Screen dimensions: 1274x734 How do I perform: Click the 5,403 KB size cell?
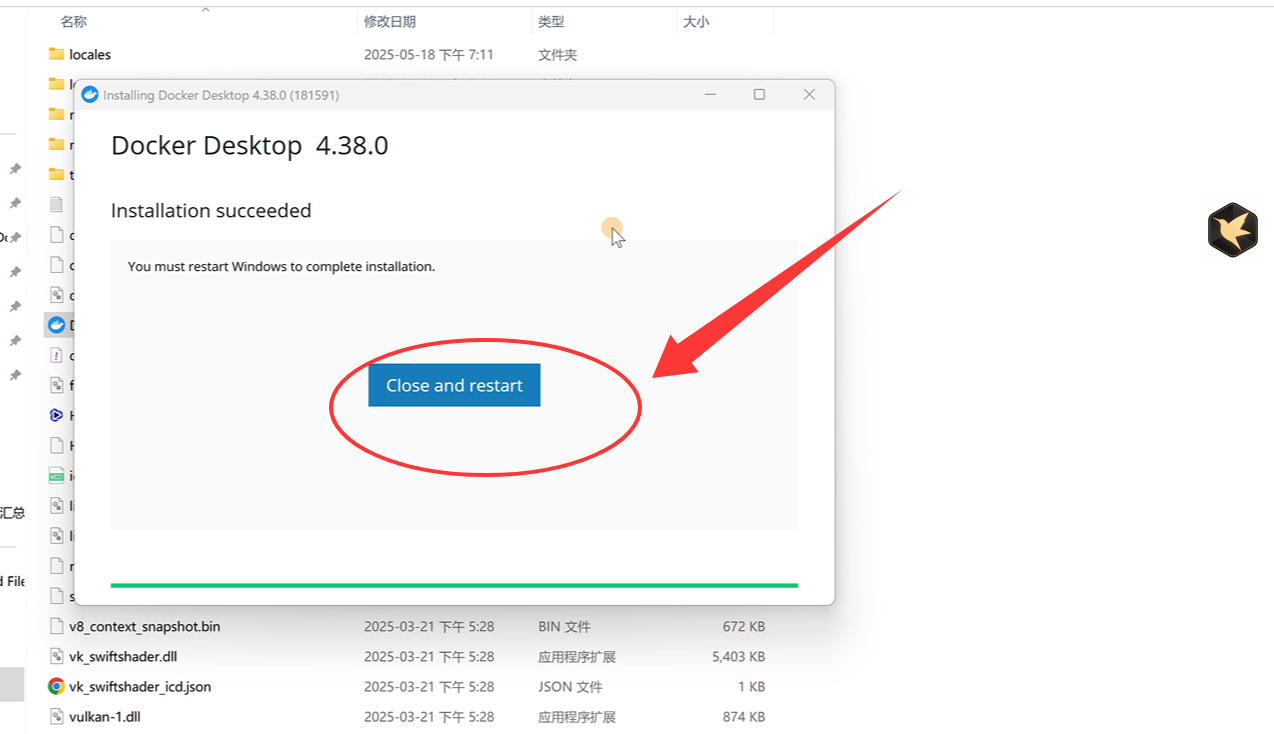click(739, 657)
